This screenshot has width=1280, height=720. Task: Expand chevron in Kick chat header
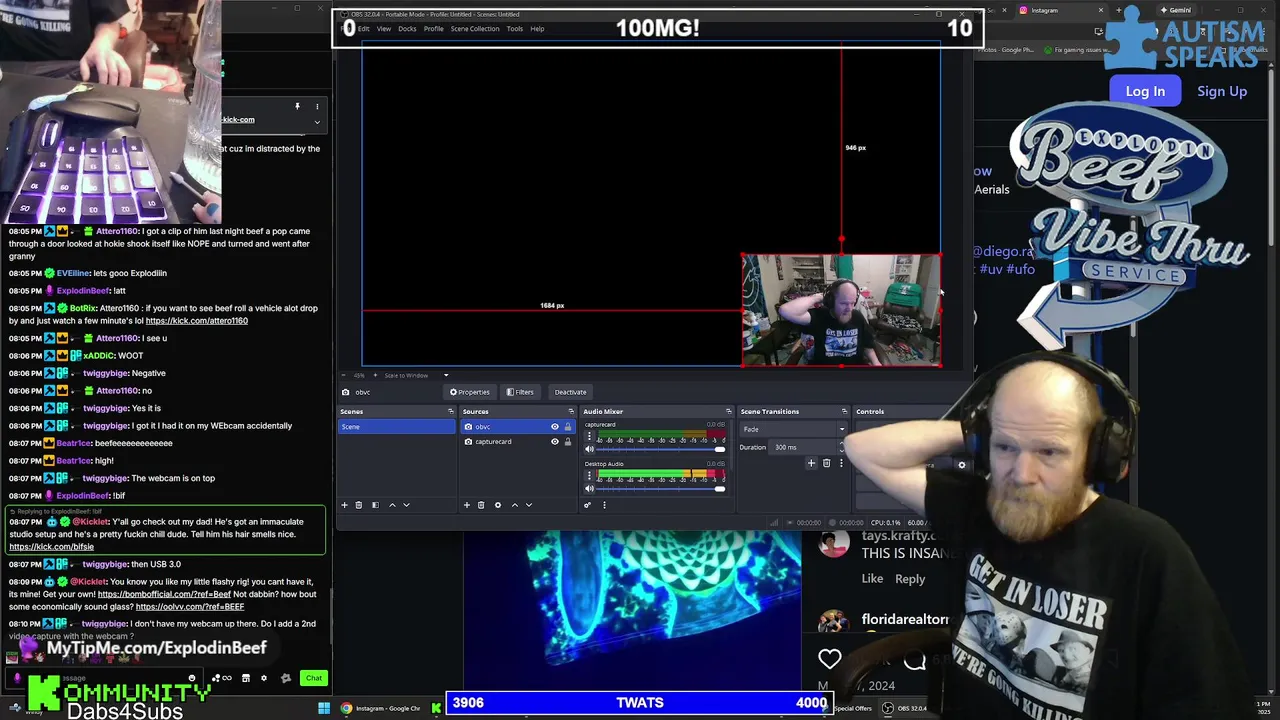[317, 122]
